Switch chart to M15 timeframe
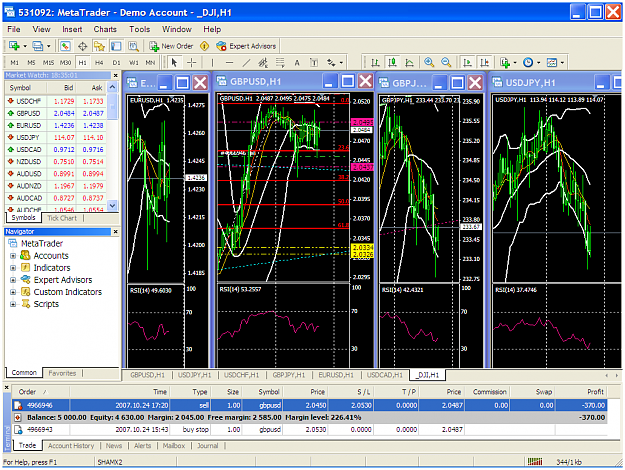The width and height of the screenshot is (625, 470). pos(48,63)
